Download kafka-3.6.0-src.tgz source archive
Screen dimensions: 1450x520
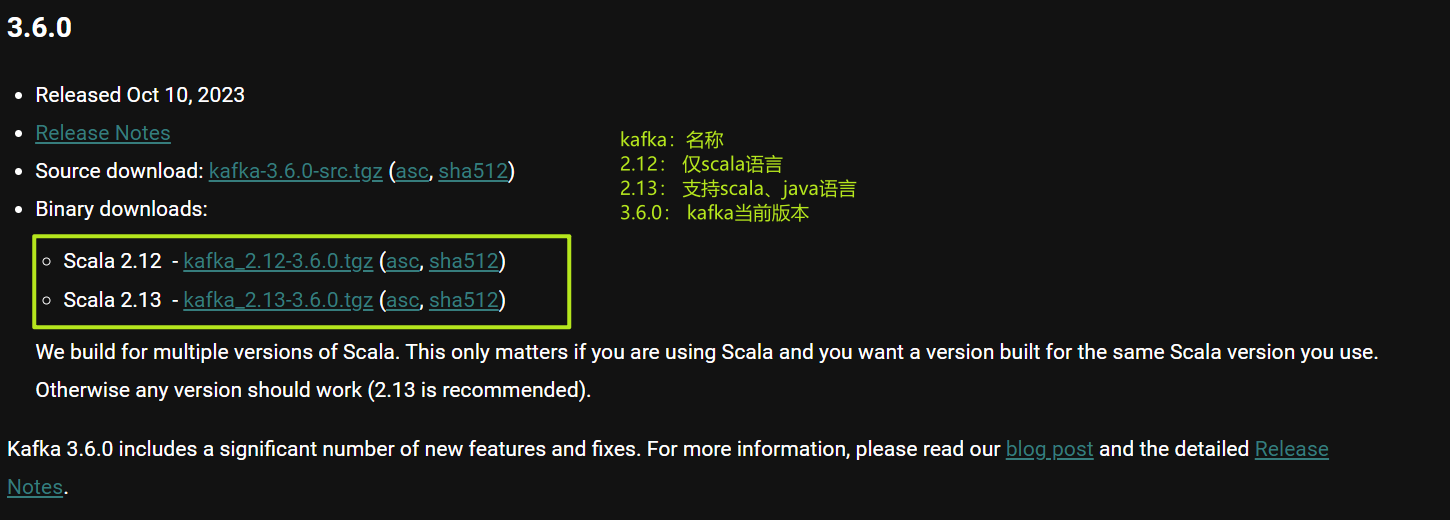click(295, 171)
